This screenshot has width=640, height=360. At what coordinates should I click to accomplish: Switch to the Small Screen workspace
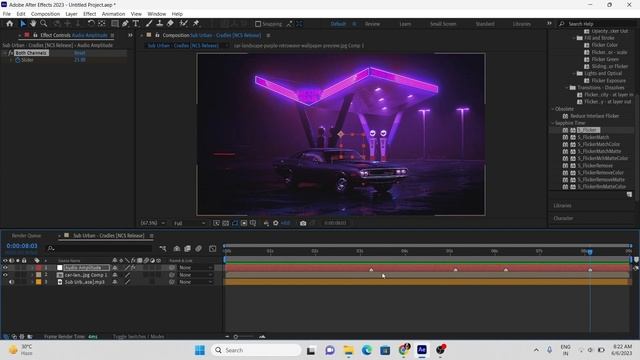pos(443,24)
